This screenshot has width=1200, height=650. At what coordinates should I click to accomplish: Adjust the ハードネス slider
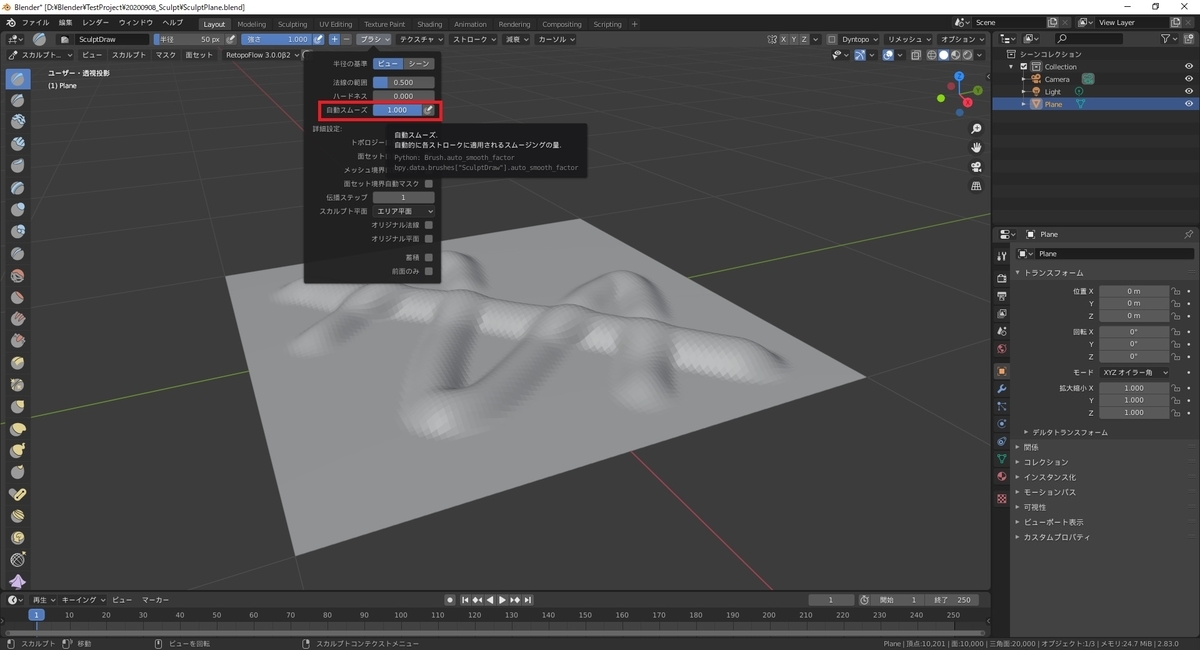click(404, 96)
